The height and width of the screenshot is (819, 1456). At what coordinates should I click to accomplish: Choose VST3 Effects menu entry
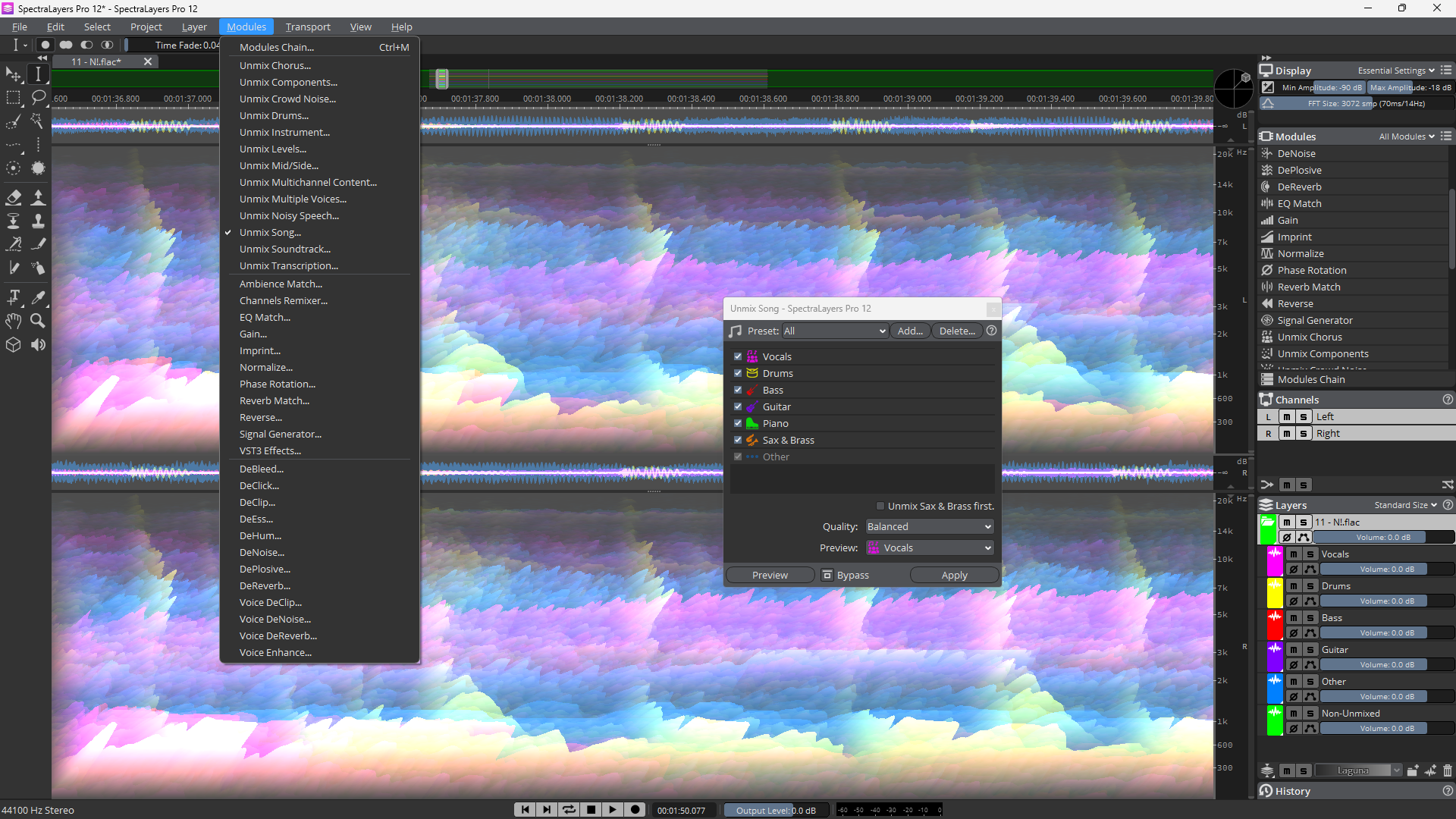(270, 450)
